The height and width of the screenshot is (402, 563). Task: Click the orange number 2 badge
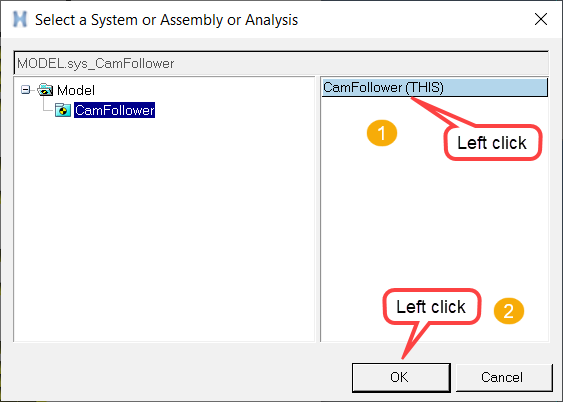tap(509, 311)
